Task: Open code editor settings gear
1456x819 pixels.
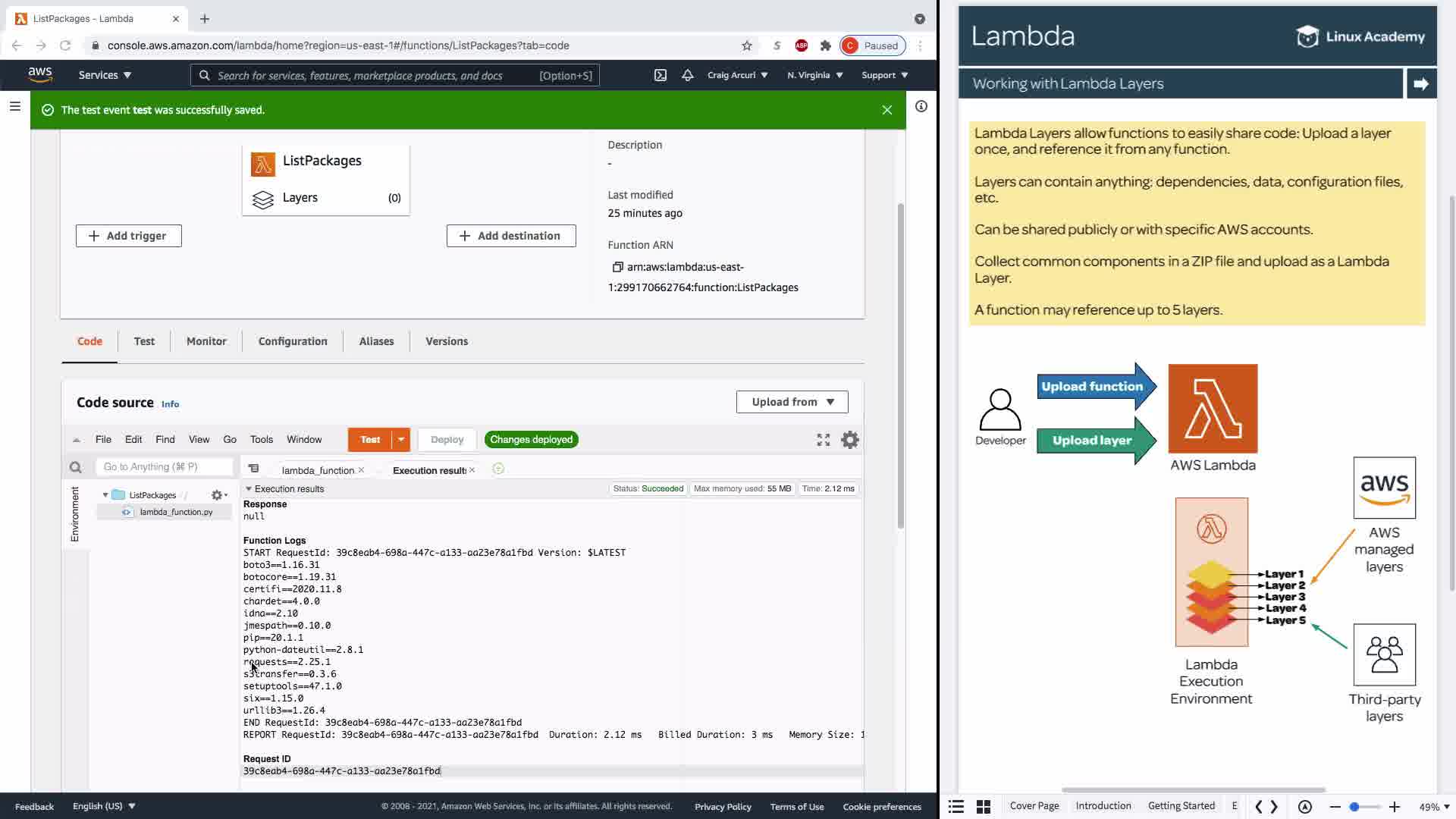Action: click(850, 440)
